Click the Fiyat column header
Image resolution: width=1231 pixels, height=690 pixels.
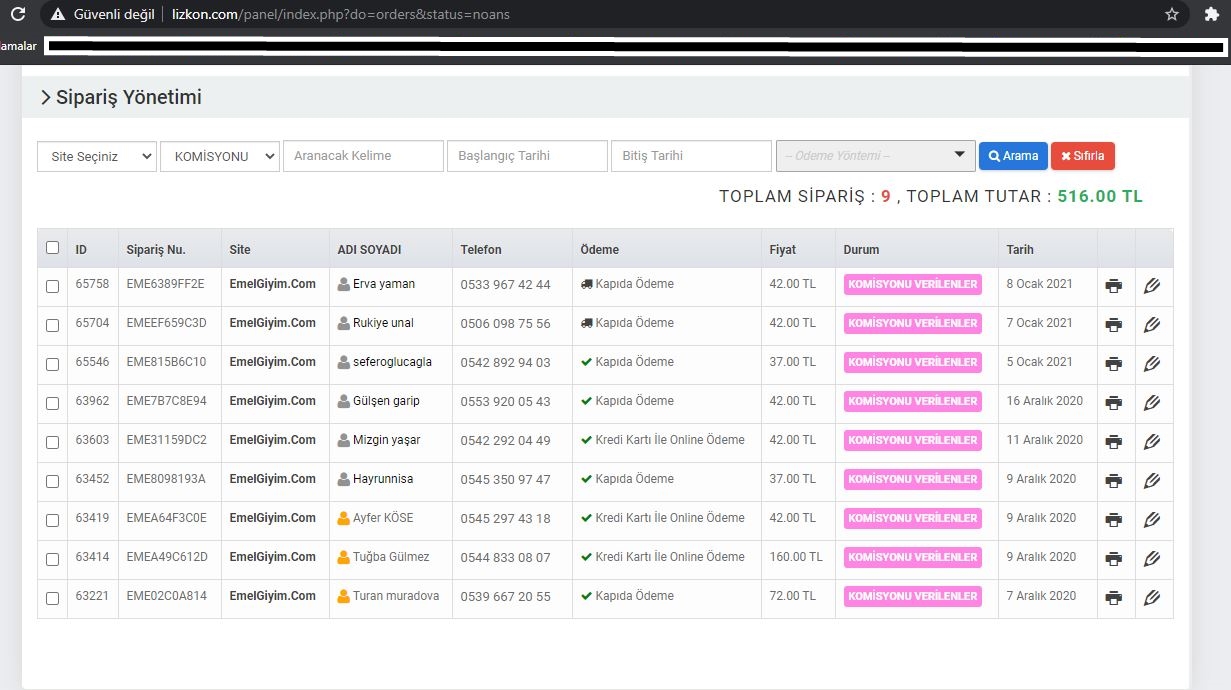(782, 249)
